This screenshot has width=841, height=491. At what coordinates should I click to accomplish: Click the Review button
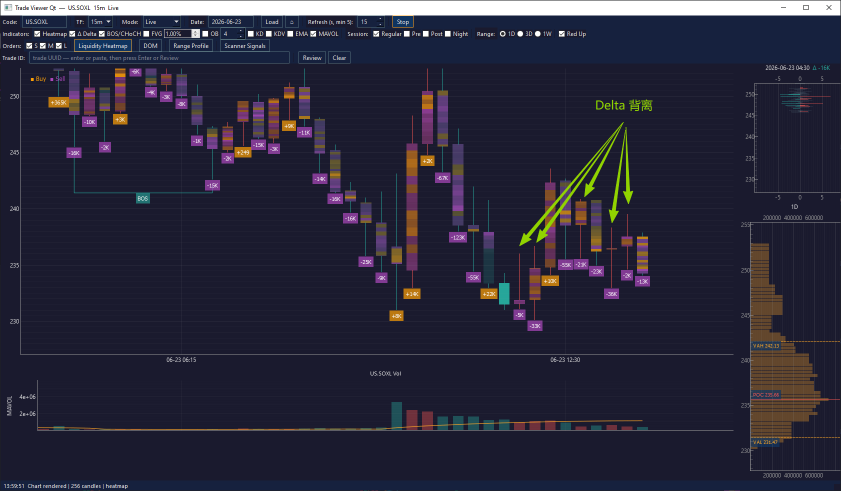[312, 58]
